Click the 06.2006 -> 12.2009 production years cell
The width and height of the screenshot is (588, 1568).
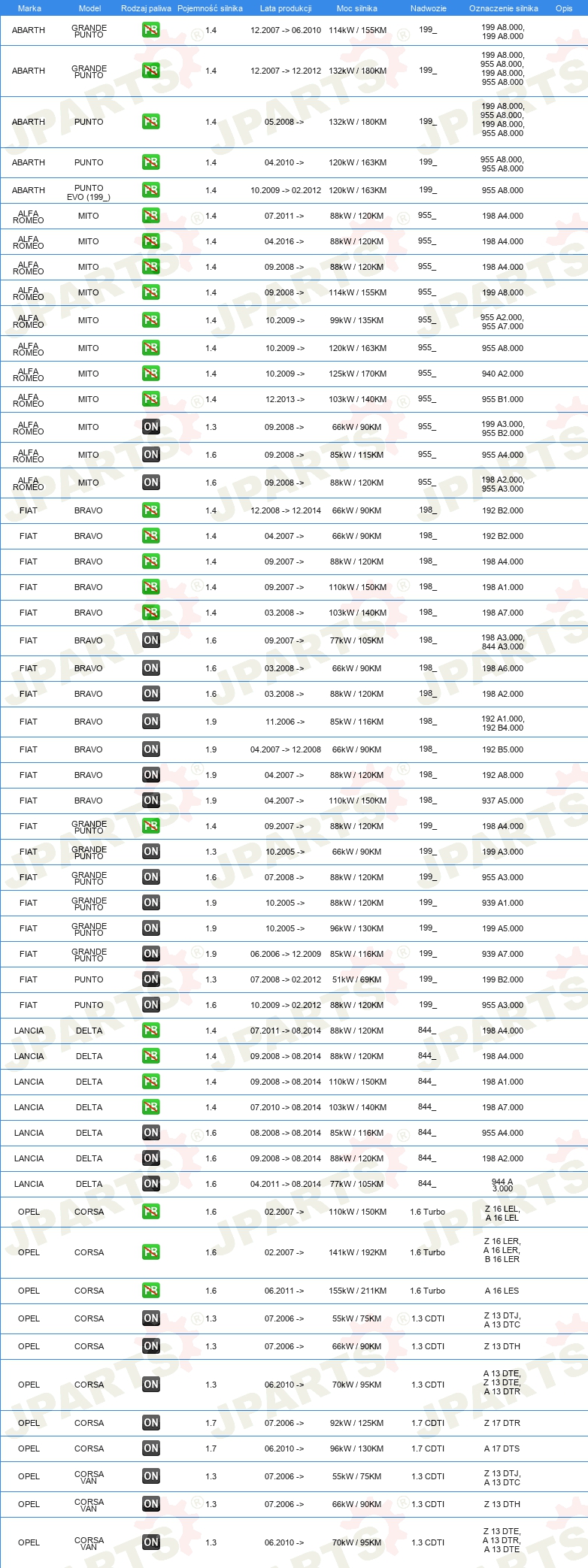coord(286,954)
